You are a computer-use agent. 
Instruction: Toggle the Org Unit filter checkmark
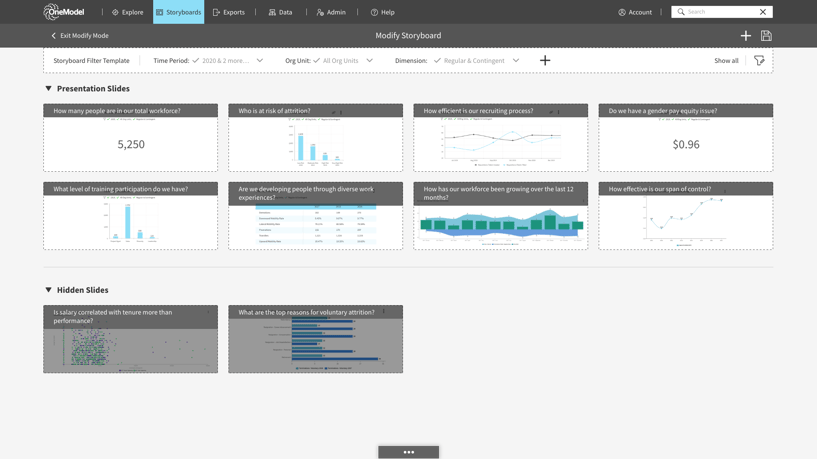click(317, 60)
